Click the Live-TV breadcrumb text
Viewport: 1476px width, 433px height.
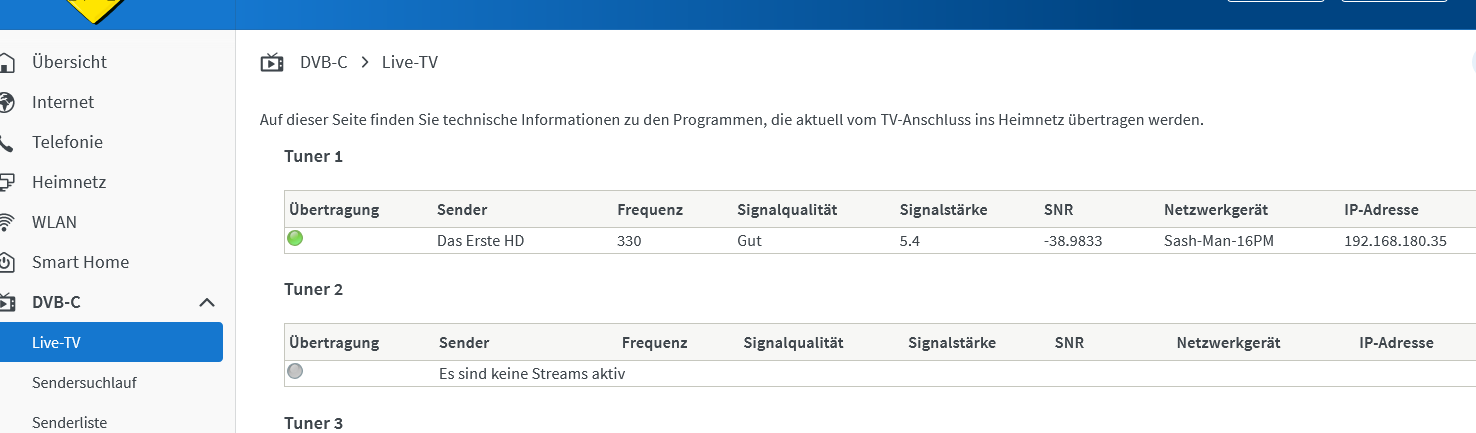point(410,62)
